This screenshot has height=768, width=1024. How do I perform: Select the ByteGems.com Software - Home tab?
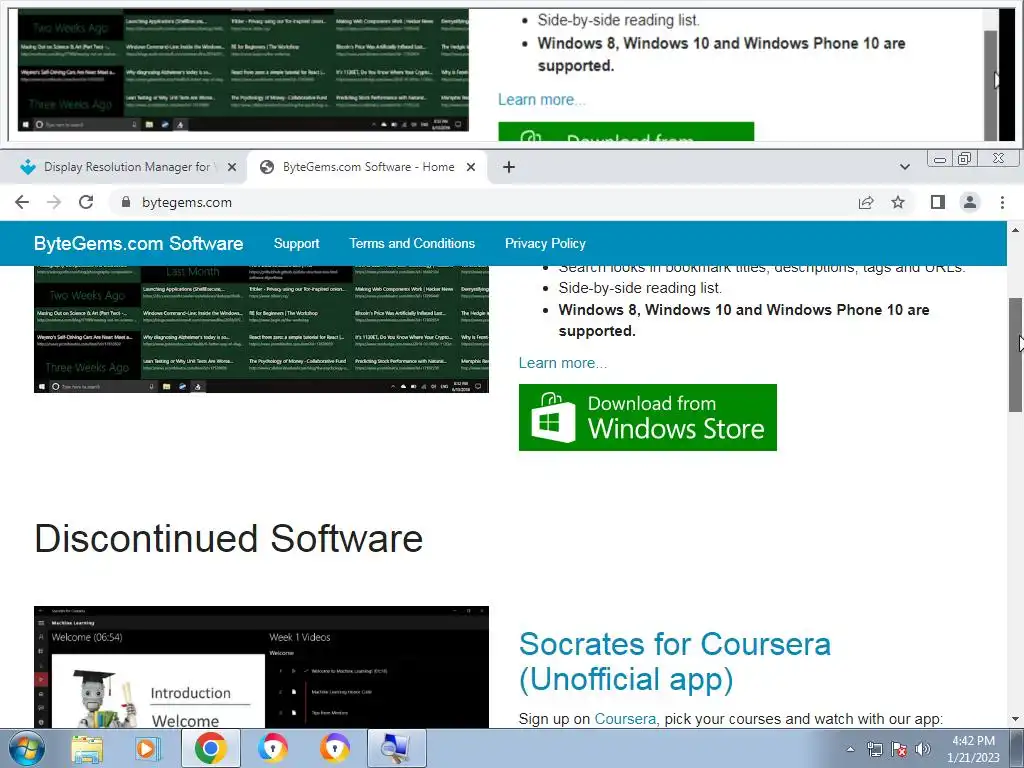(x=367, y=167)
